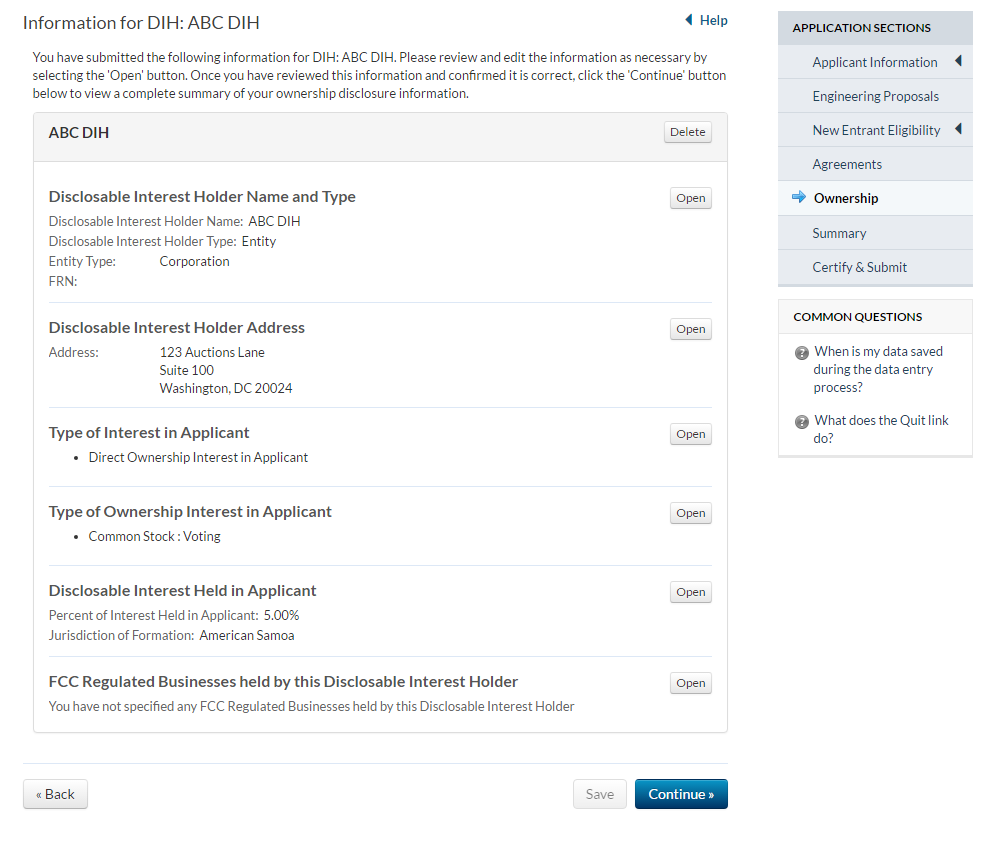Click blue arrow icon next to Ownership

798,198
